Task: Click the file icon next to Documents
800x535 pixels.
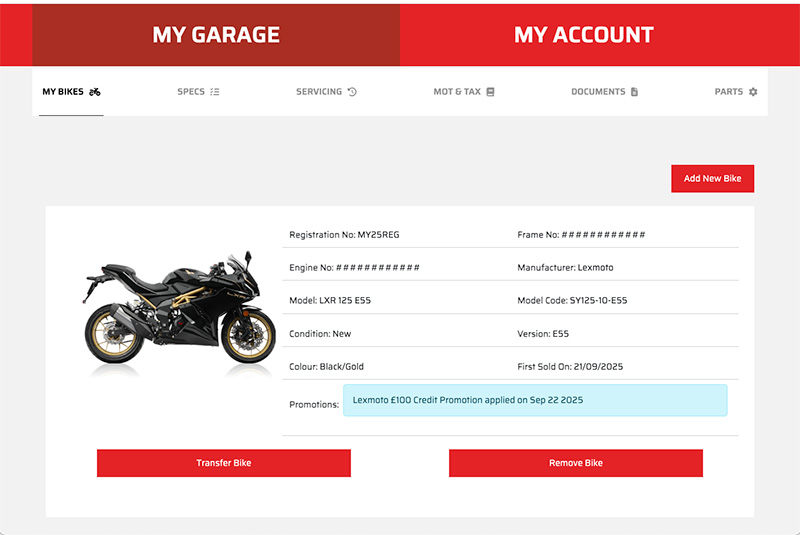Action: click(x=634, y=92)
